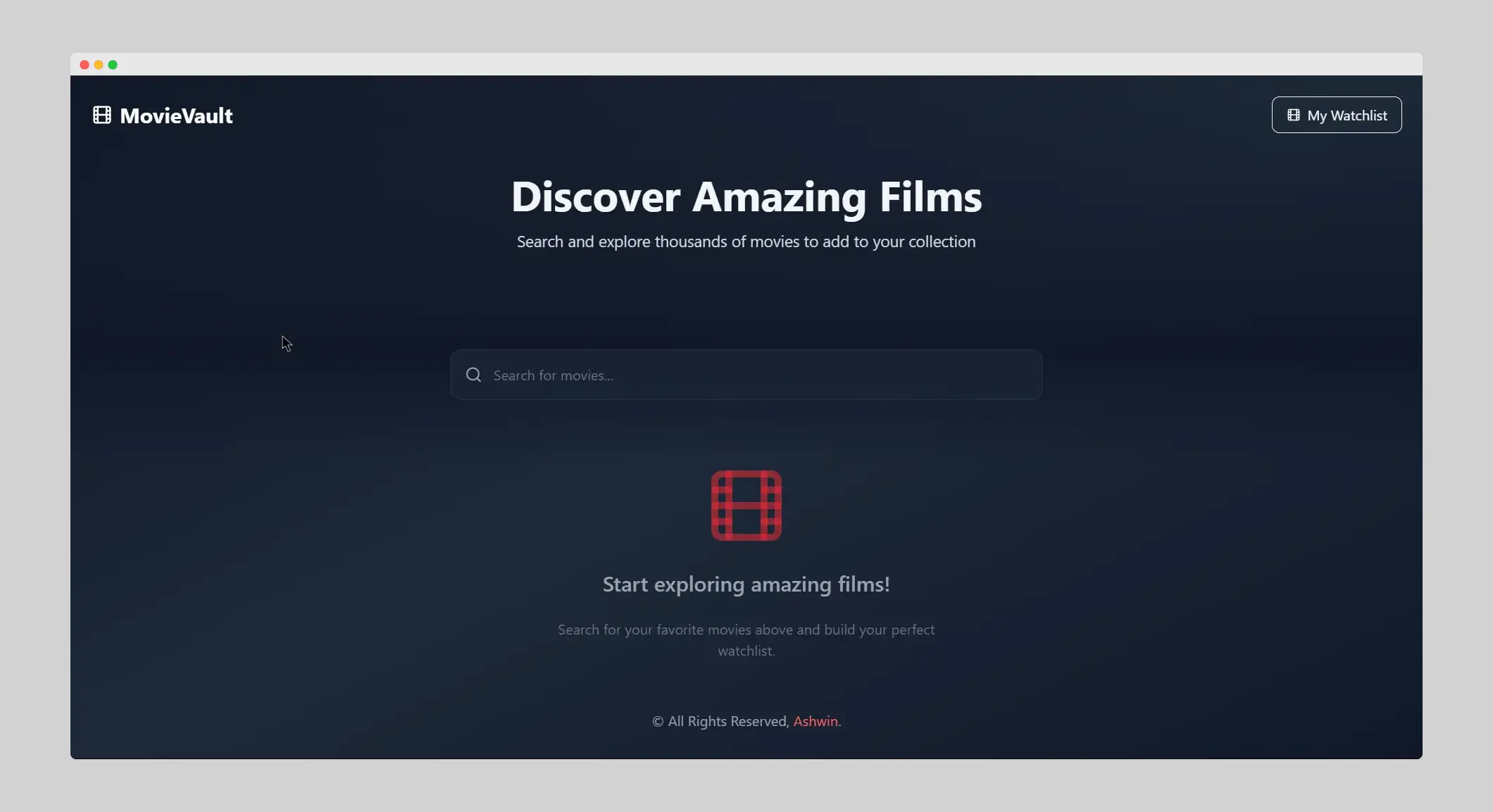Click the copyright symbol in the footer

coord(658,721)
